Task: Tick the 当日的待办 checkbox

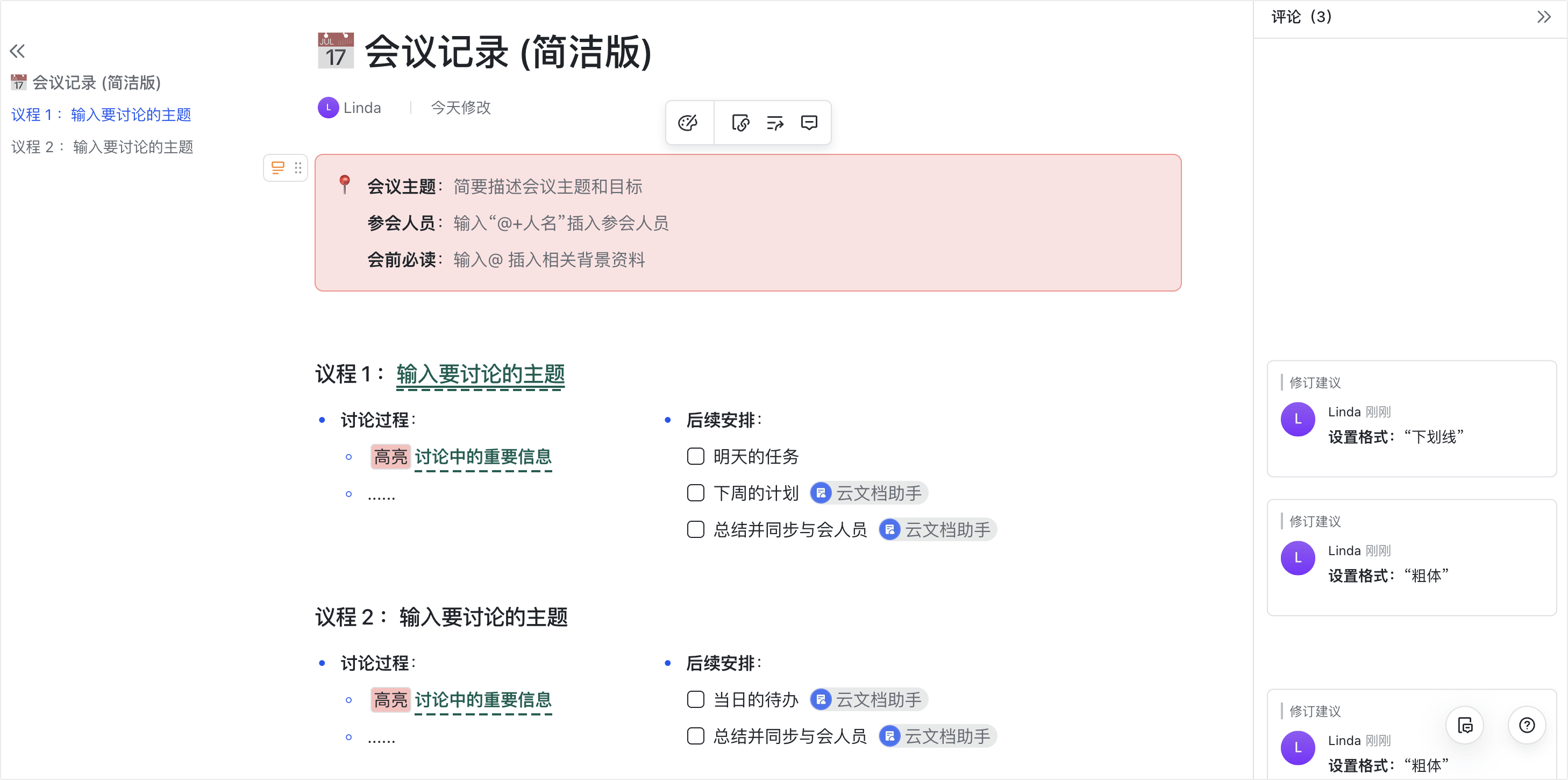Action: pyautogui.click(x=695, y=699)
